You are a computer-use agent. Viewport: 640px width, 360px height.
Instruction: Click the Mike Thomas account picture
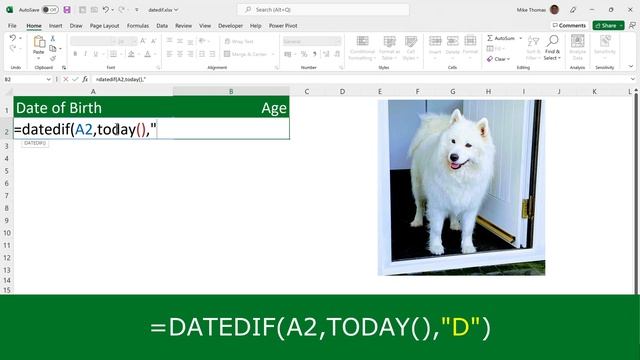(554, 9)
